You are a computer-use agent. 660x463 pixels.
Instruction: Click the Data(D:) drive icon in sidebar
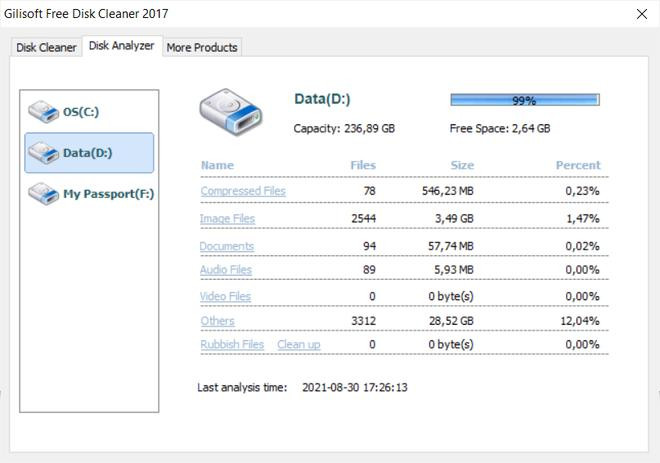click(x=43, y=153)
